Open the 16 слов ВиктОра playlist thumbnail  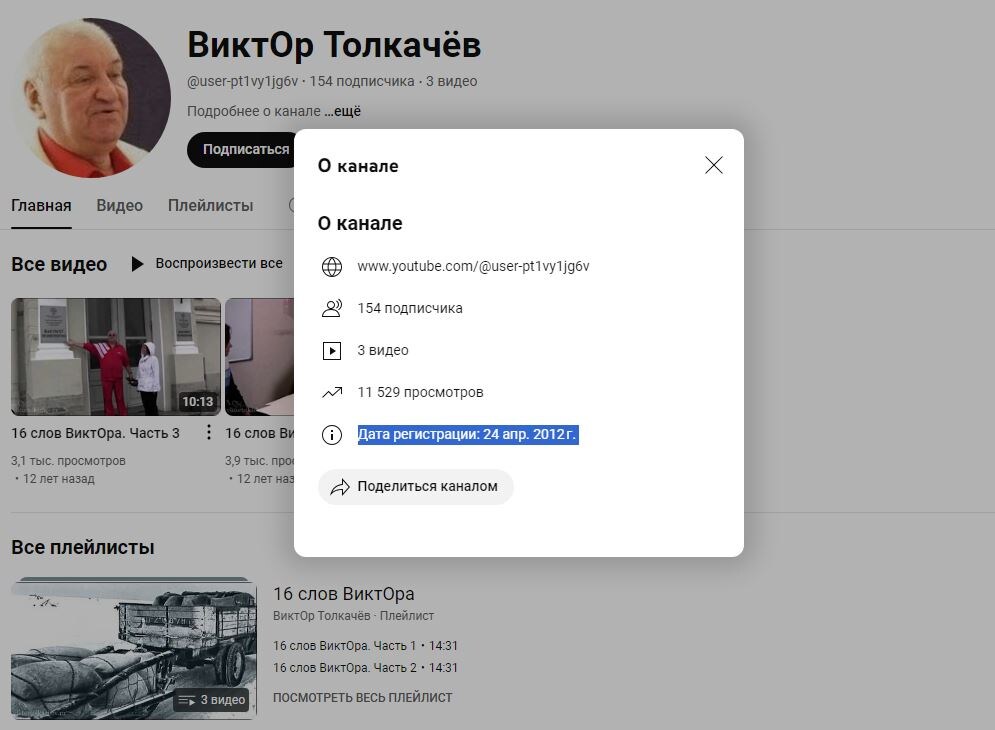point(134,649)
